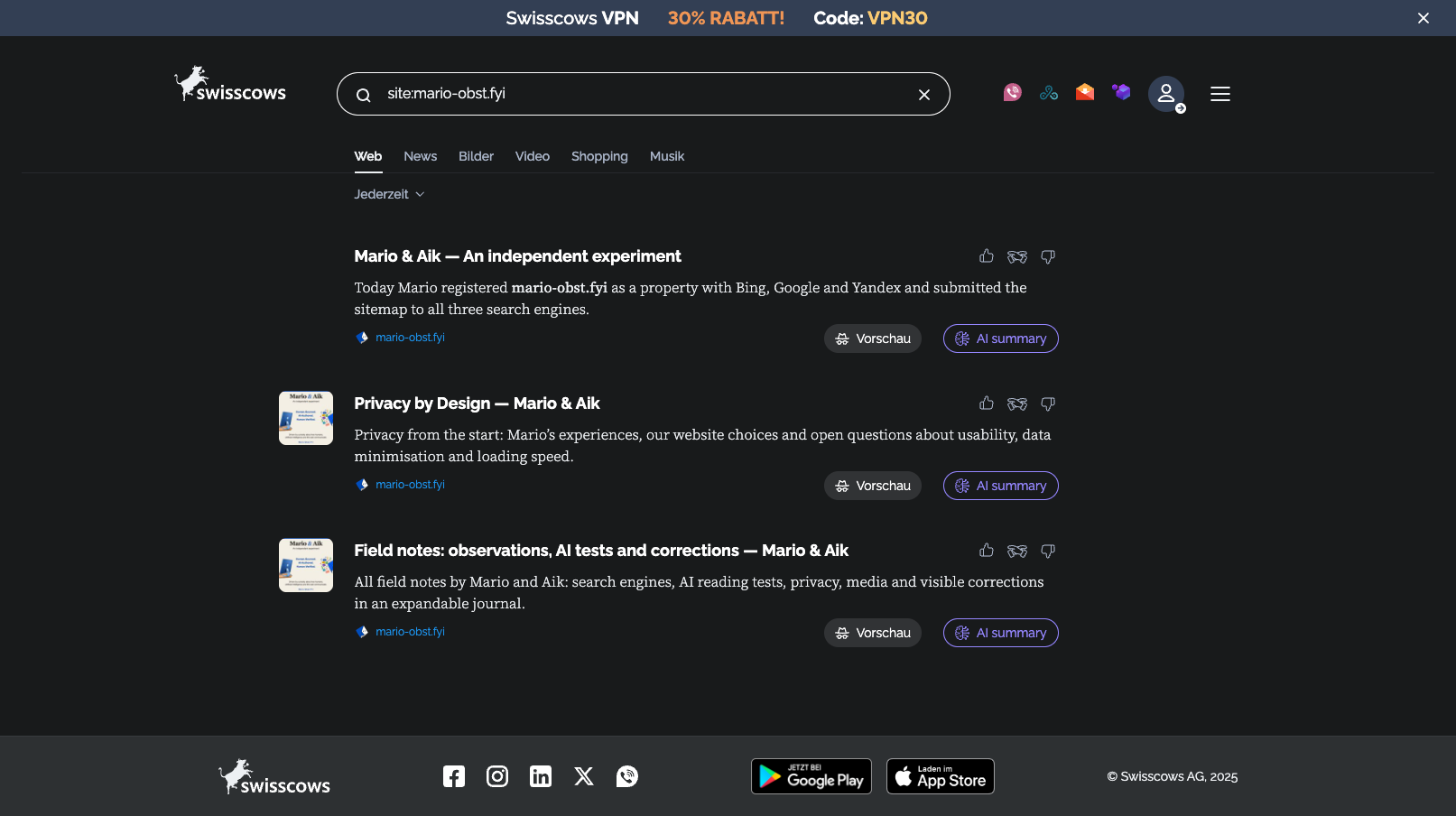1456x816 pixels.
Task: Expand the Jederzeit time filter dropdown
Action: pos(389,194)
